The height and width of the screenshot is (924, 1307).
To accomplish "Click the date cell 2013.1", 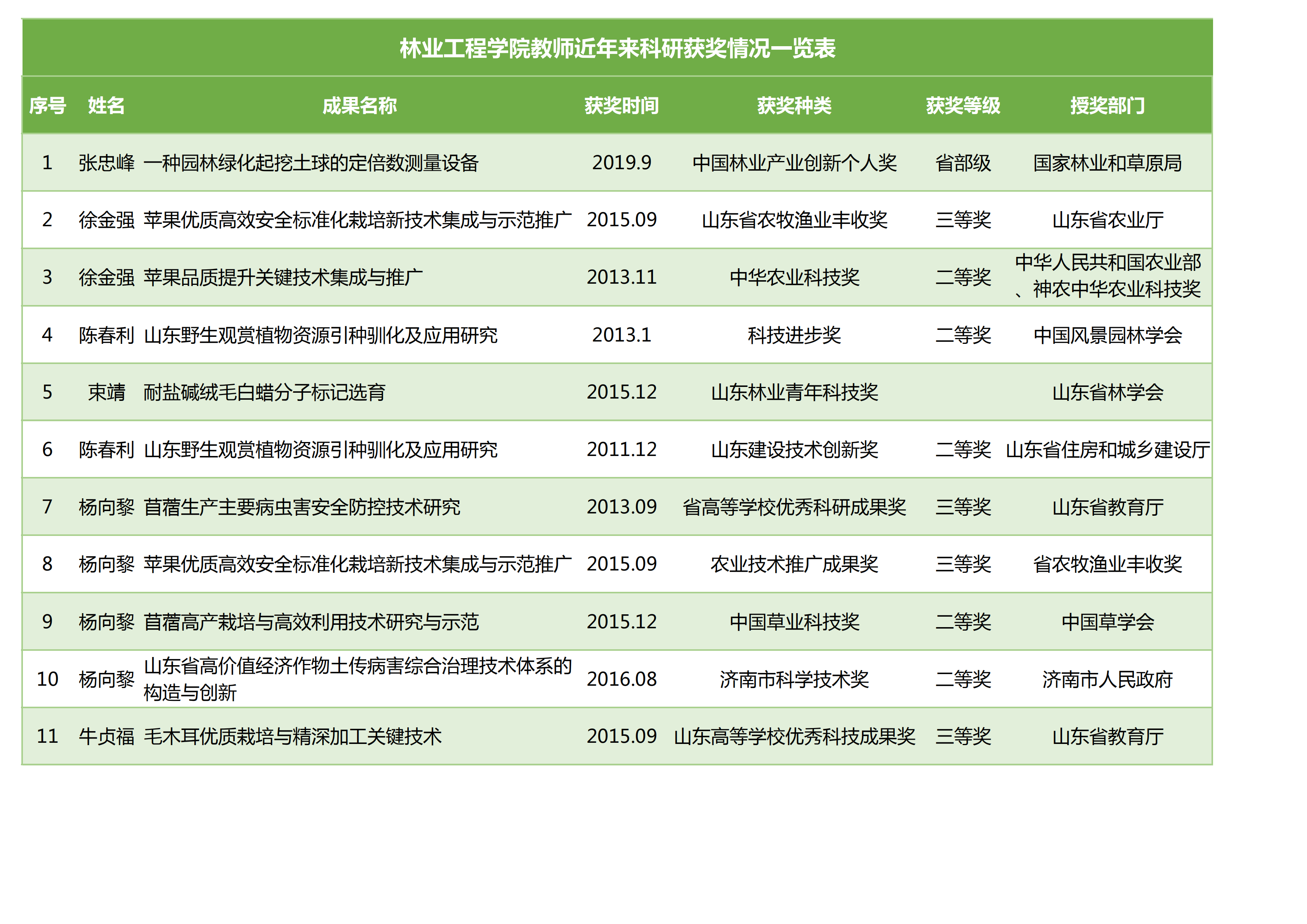I will 621,335.
